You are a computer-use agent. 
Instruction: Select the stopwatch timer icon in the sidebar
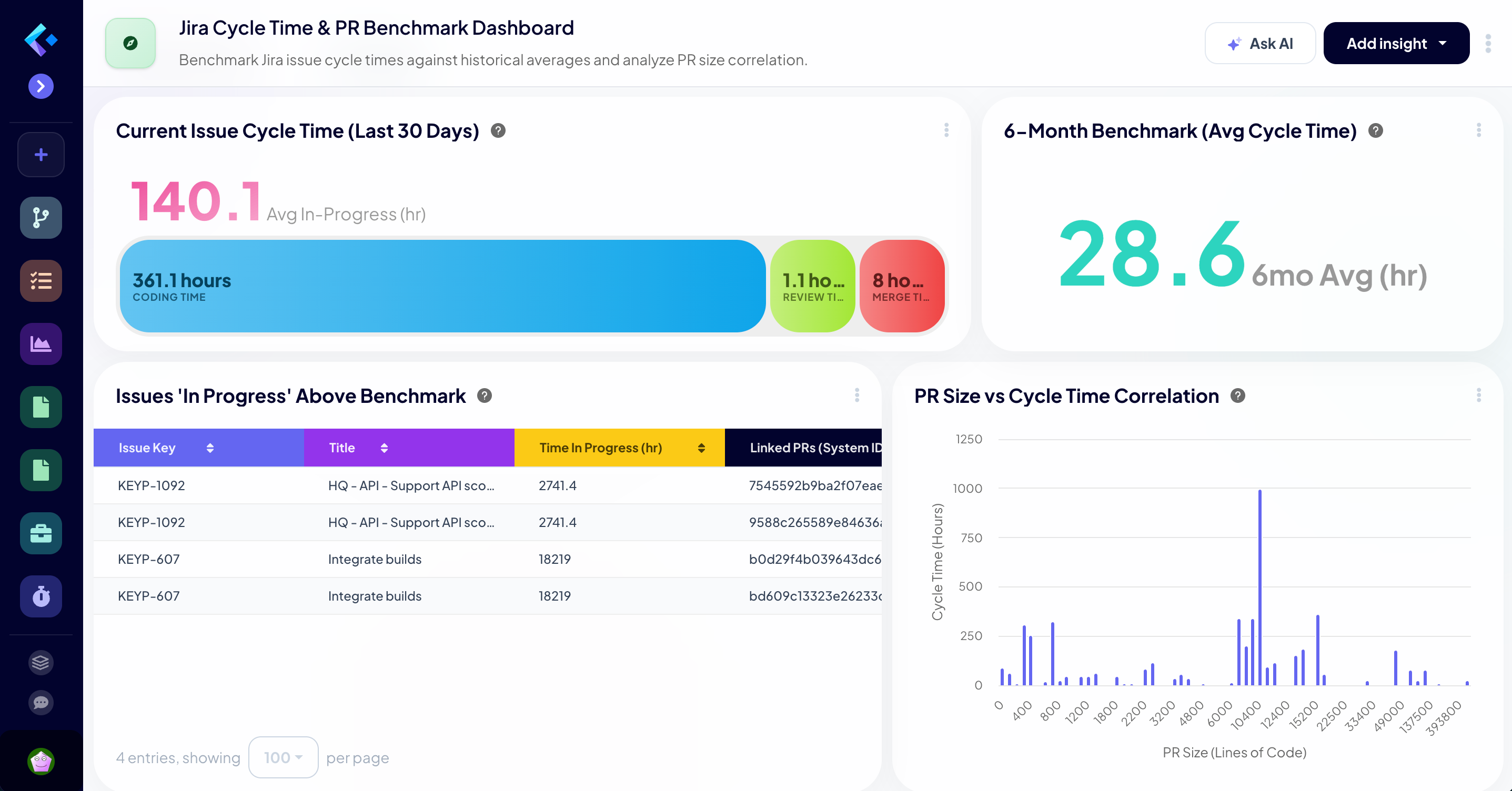(x=41, y=596)
